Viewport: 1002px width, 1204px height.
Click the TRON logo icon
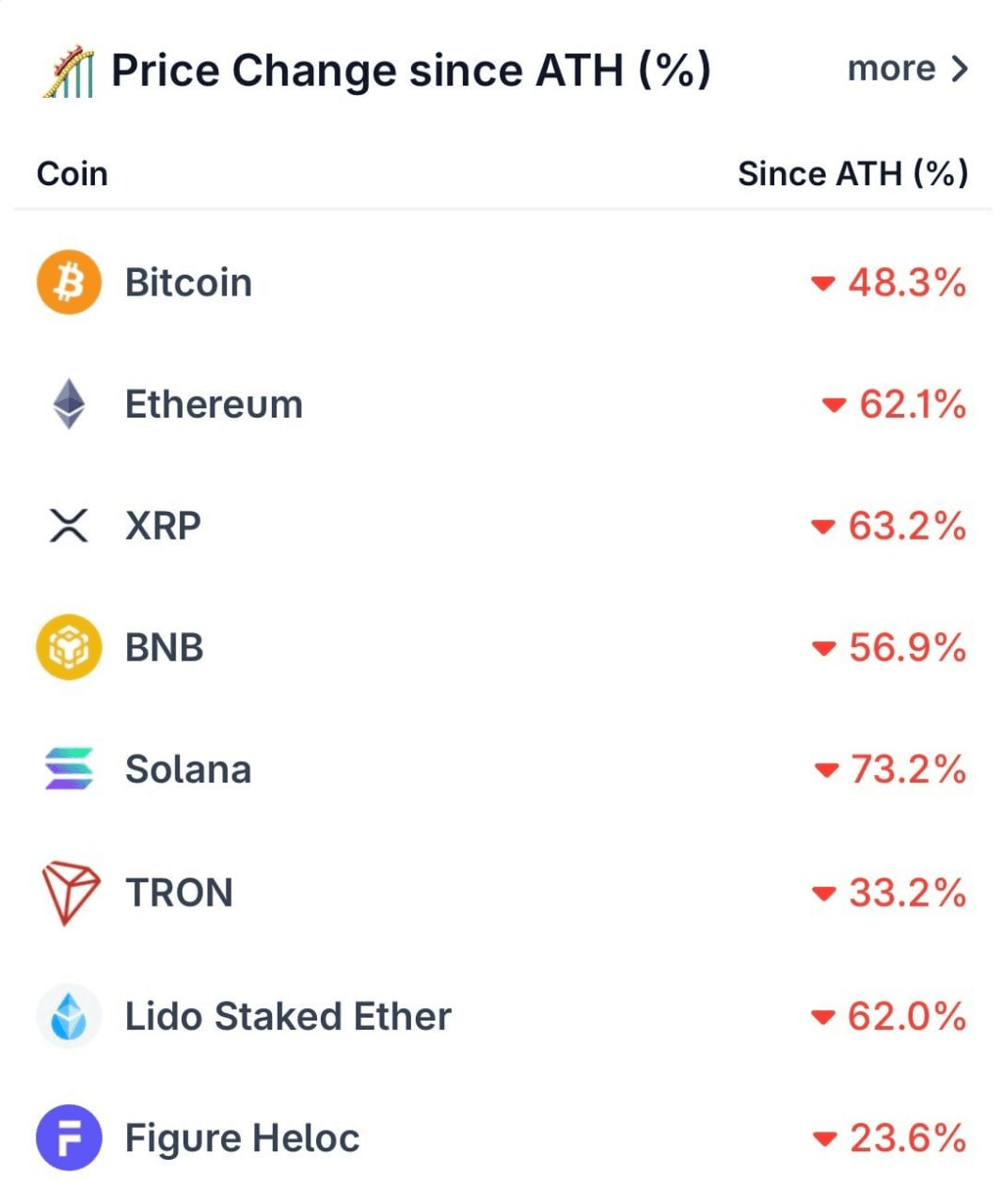coord(70,892)
